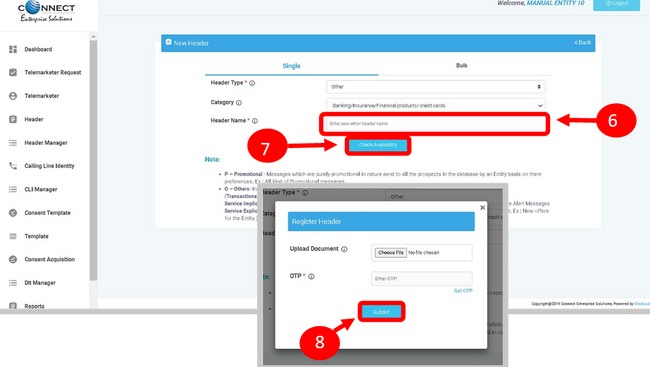Click the Calling Line Identity phone icon
The image size is (650, 367).
pyautogui.click(x=13, y=166)
